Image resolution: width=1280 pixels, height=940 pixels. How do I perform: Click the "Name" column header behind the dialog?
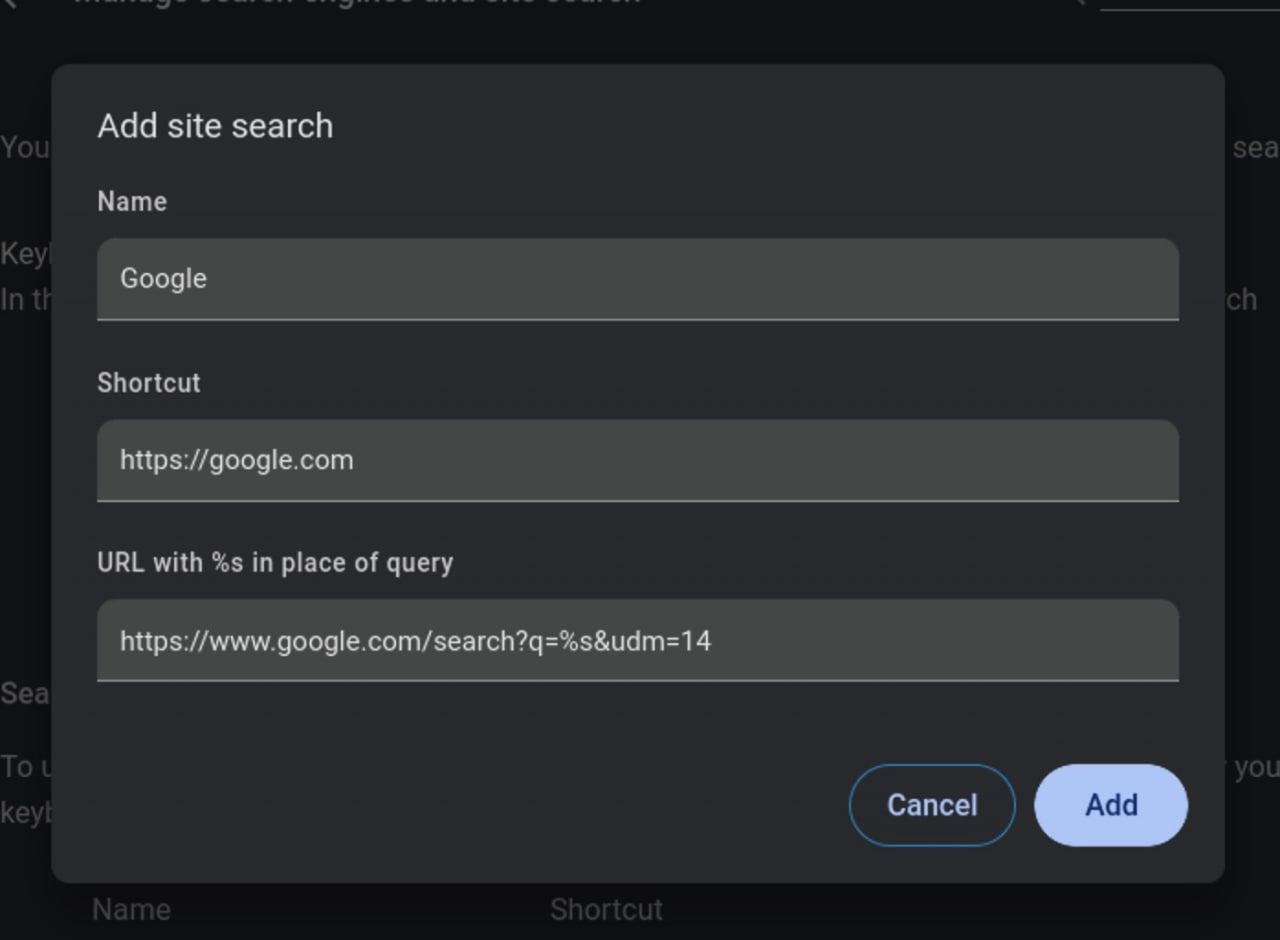[x=132, y=909]
